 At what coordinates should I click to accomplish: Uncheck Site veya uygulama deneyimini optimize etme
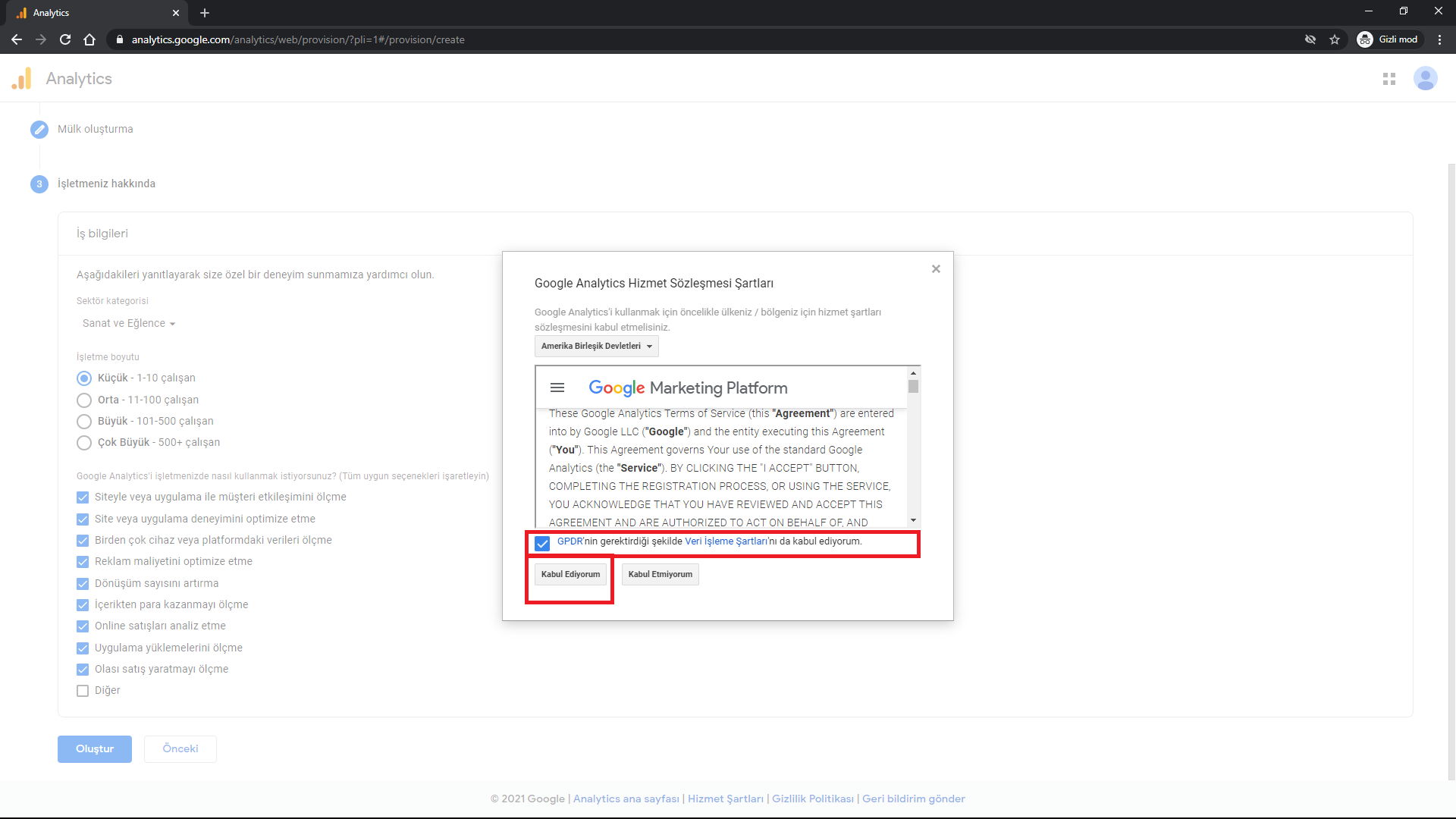[83, 519]
